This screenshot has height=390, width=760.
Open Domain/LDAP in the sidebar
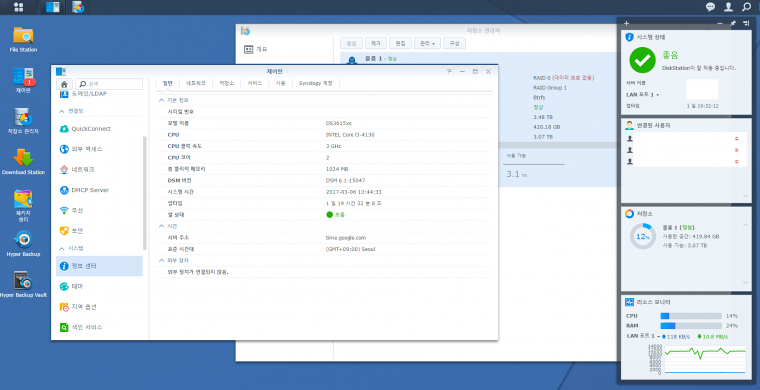99,94
